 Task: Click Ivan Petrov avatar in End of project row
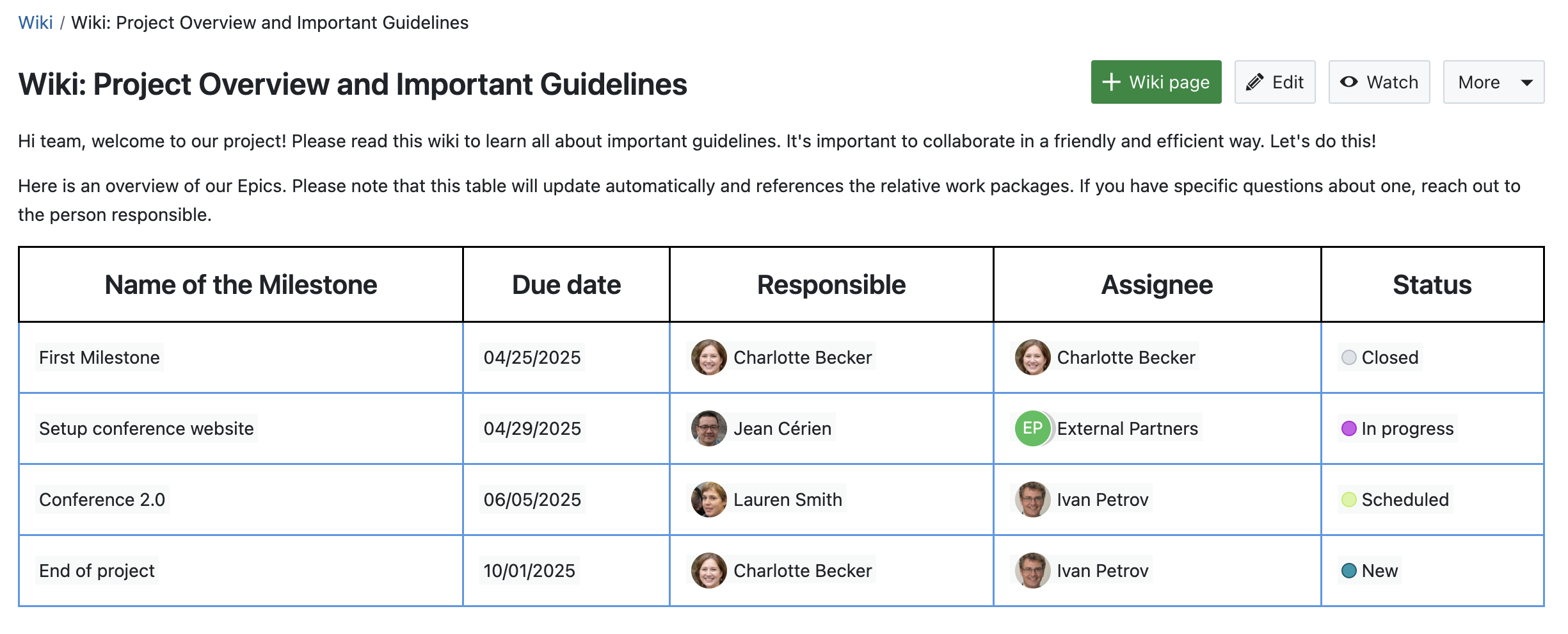(1032, 571)
